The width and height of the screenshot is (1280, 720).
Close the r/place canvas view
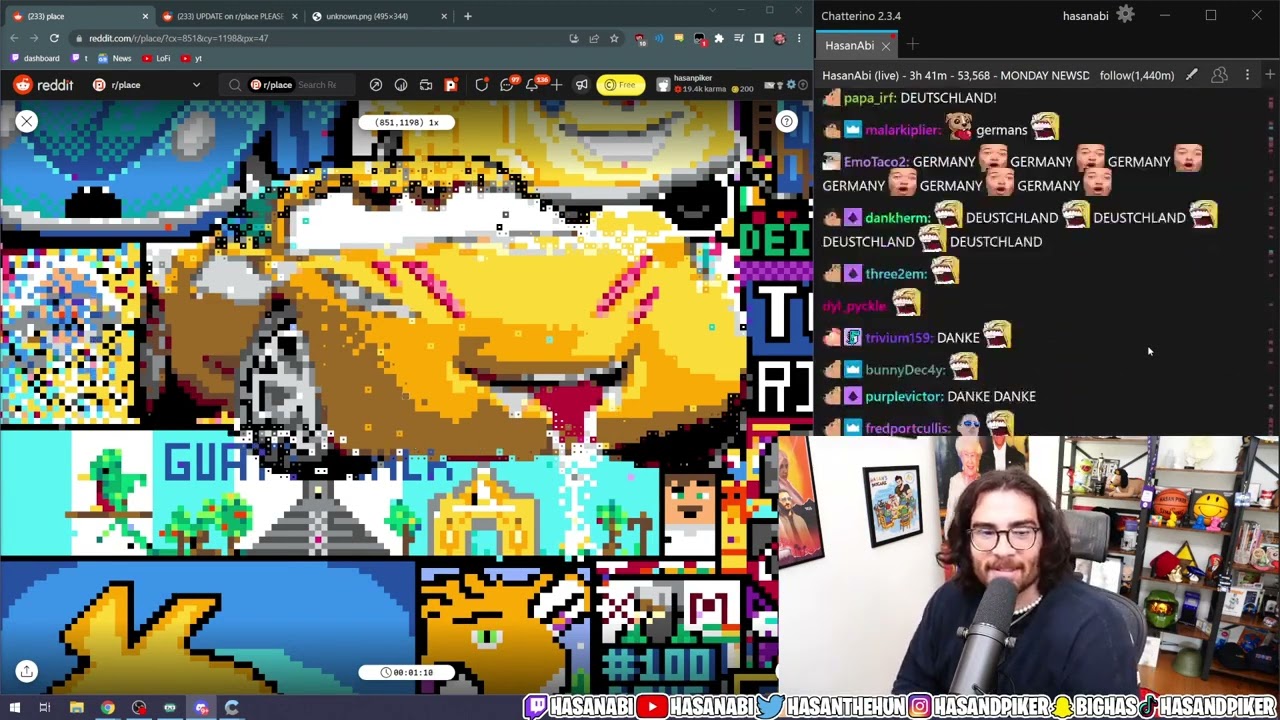tap(26, 121)
